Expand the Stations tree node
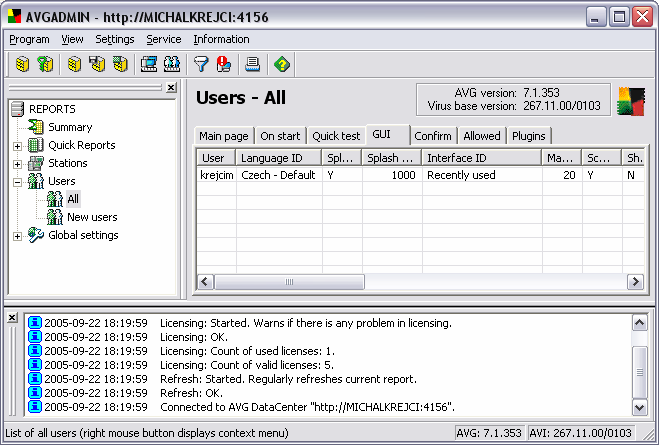The width and height of the screenshot is (659, 445). 17,164
